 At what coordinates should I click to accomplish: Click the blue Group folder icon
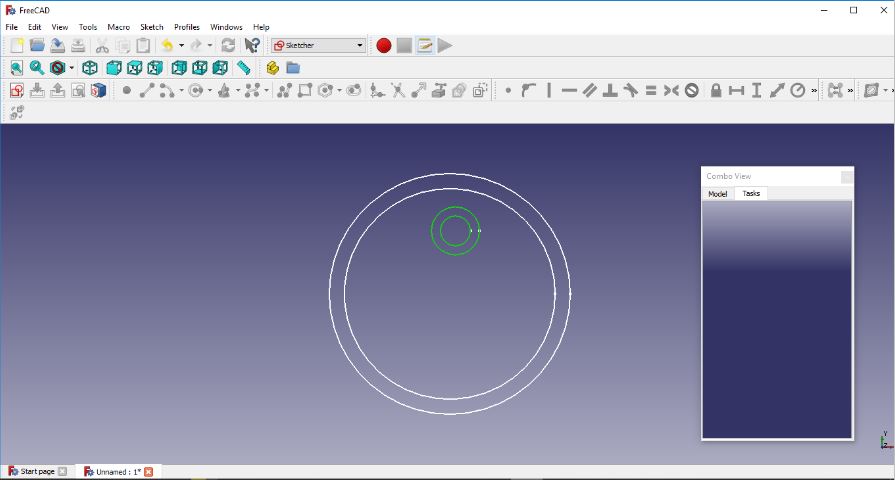pos(293,68)
